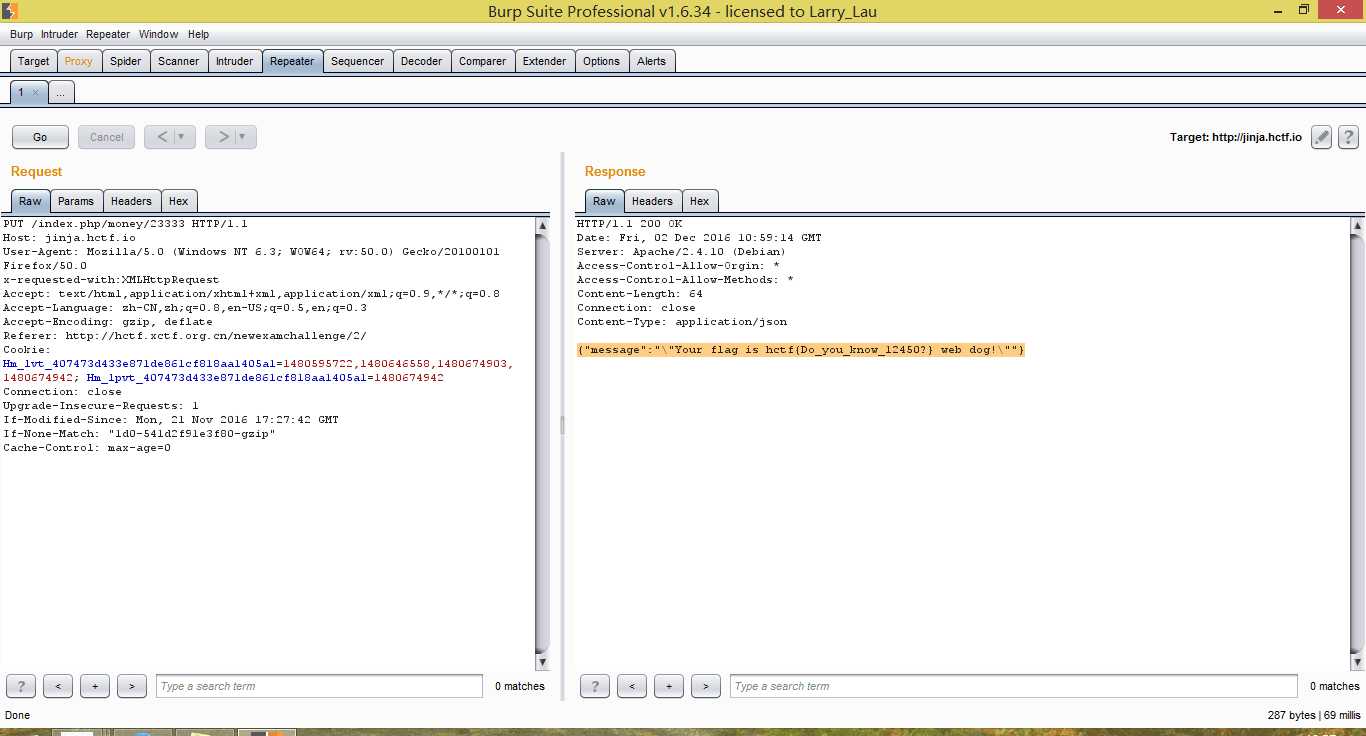Switch to the Alerts tool tab
The height and width of the screenshot is (736, 1366).
652,61
